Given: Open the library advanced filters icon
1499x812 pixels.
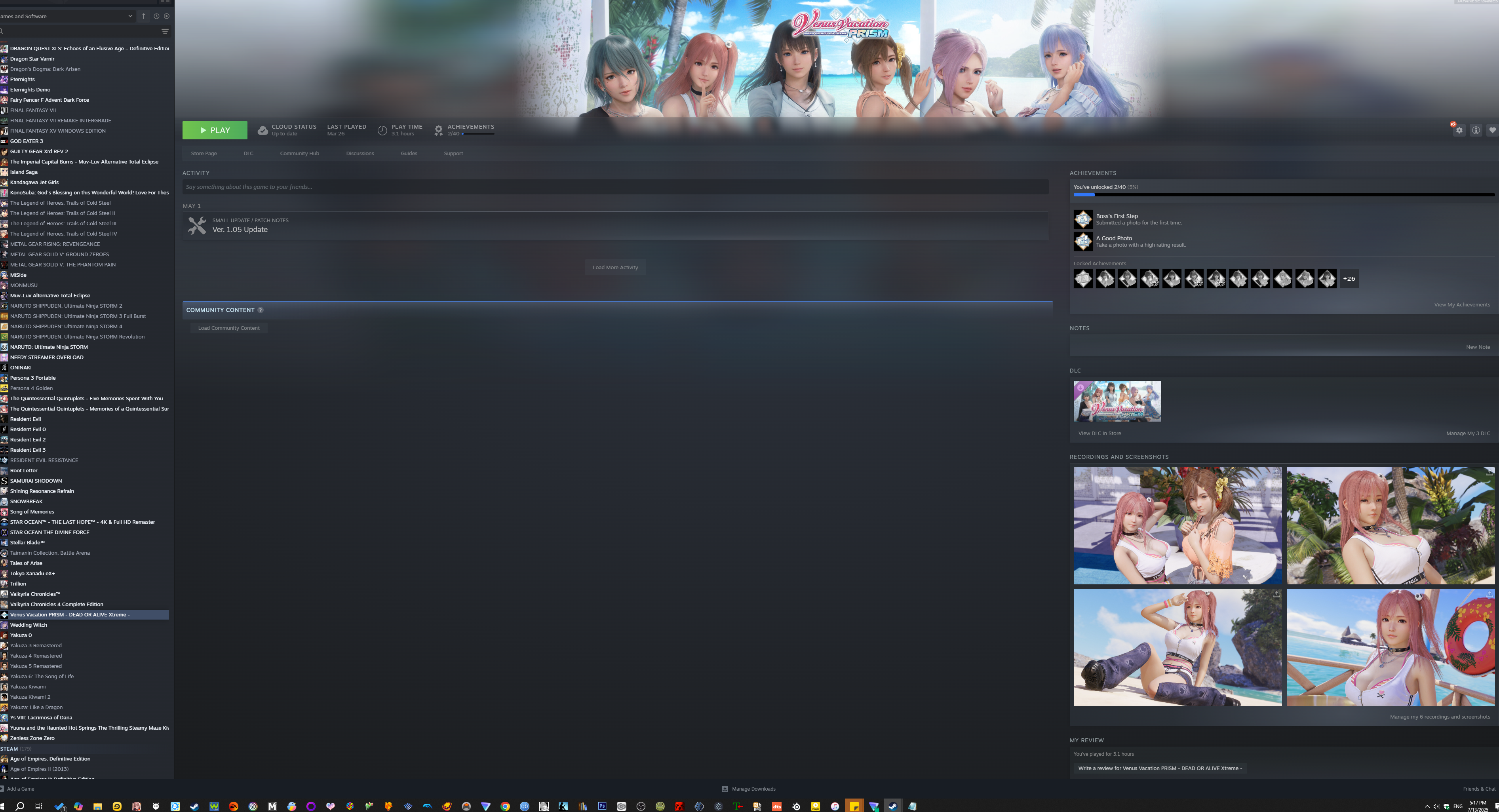Looking at the screenshot, I should [165, 31].
